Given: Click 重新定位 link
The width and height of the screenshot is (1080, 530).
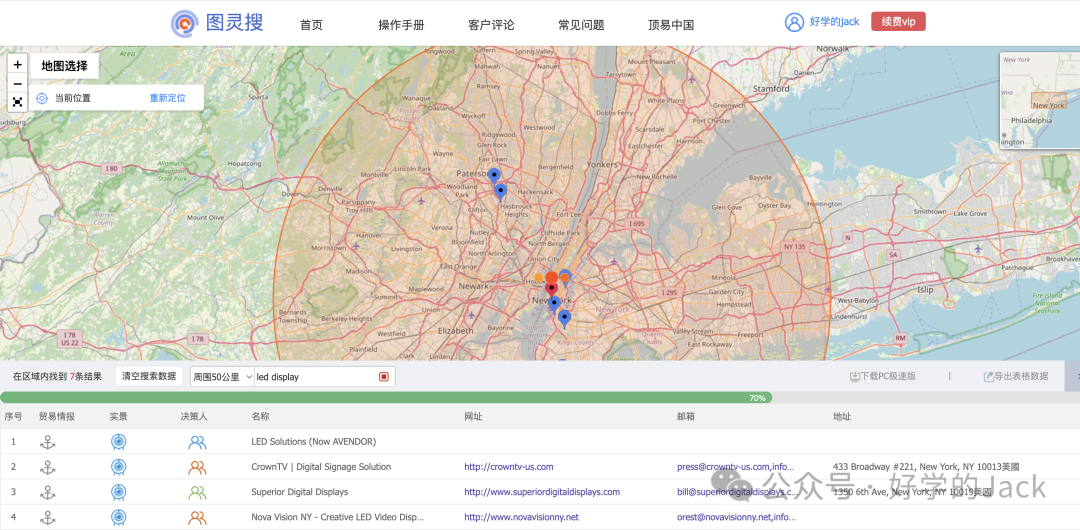Looking at the screenshot, I should pos(168,98).
